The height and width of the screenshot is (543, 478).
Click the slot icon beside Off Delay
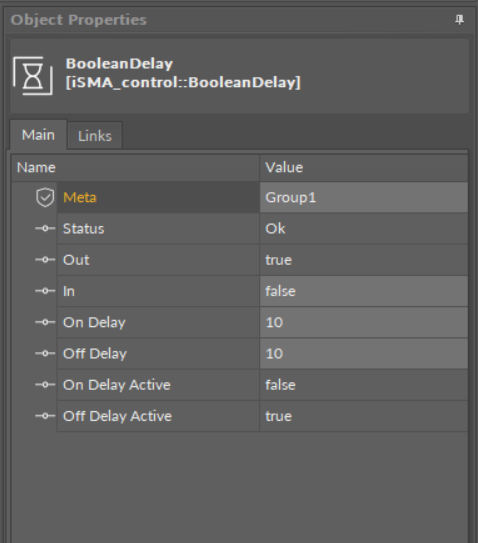pyautogui.click(x=45, y=353)
